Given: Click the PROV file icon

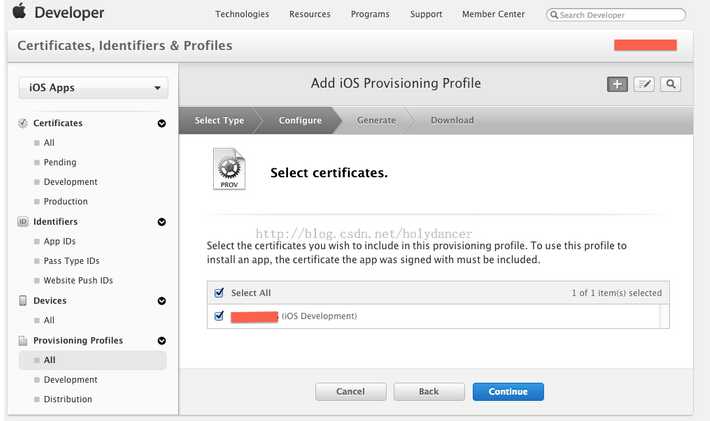Looking at the screenshot, I should tap(229, 169).
